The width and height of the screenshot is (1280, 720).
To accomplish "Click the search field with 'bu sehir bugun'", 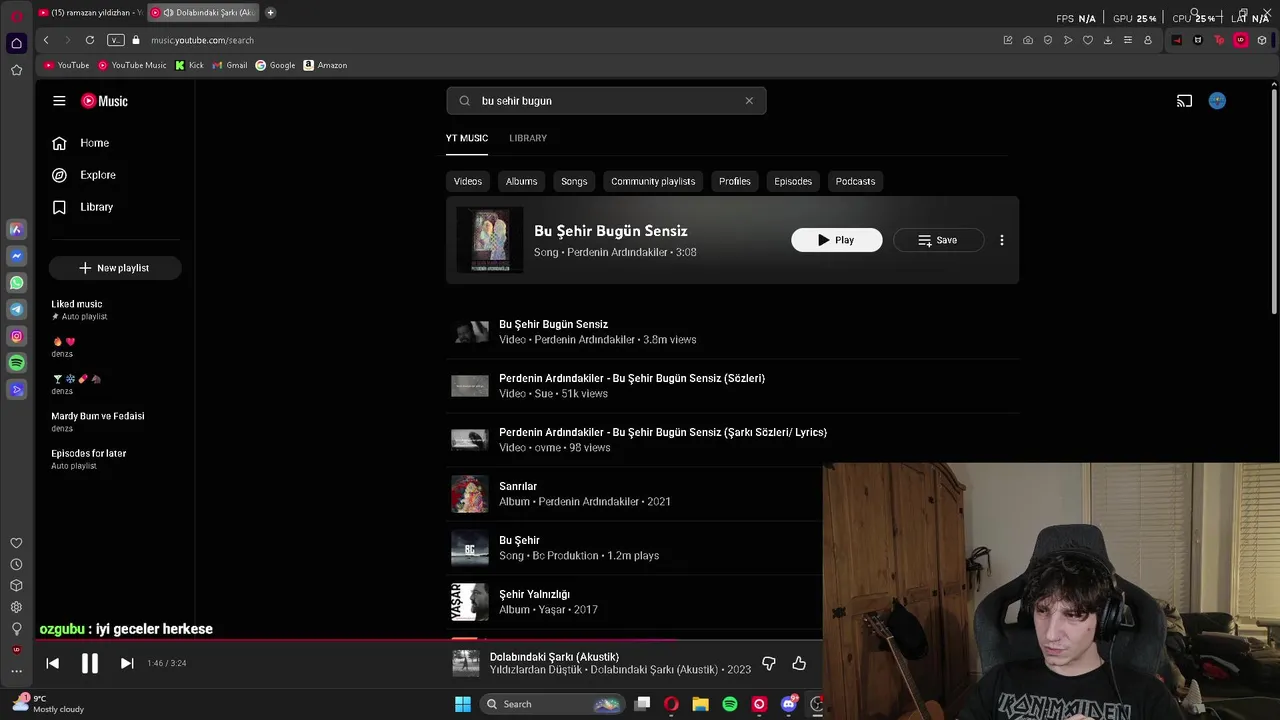I will coord(606,101).
